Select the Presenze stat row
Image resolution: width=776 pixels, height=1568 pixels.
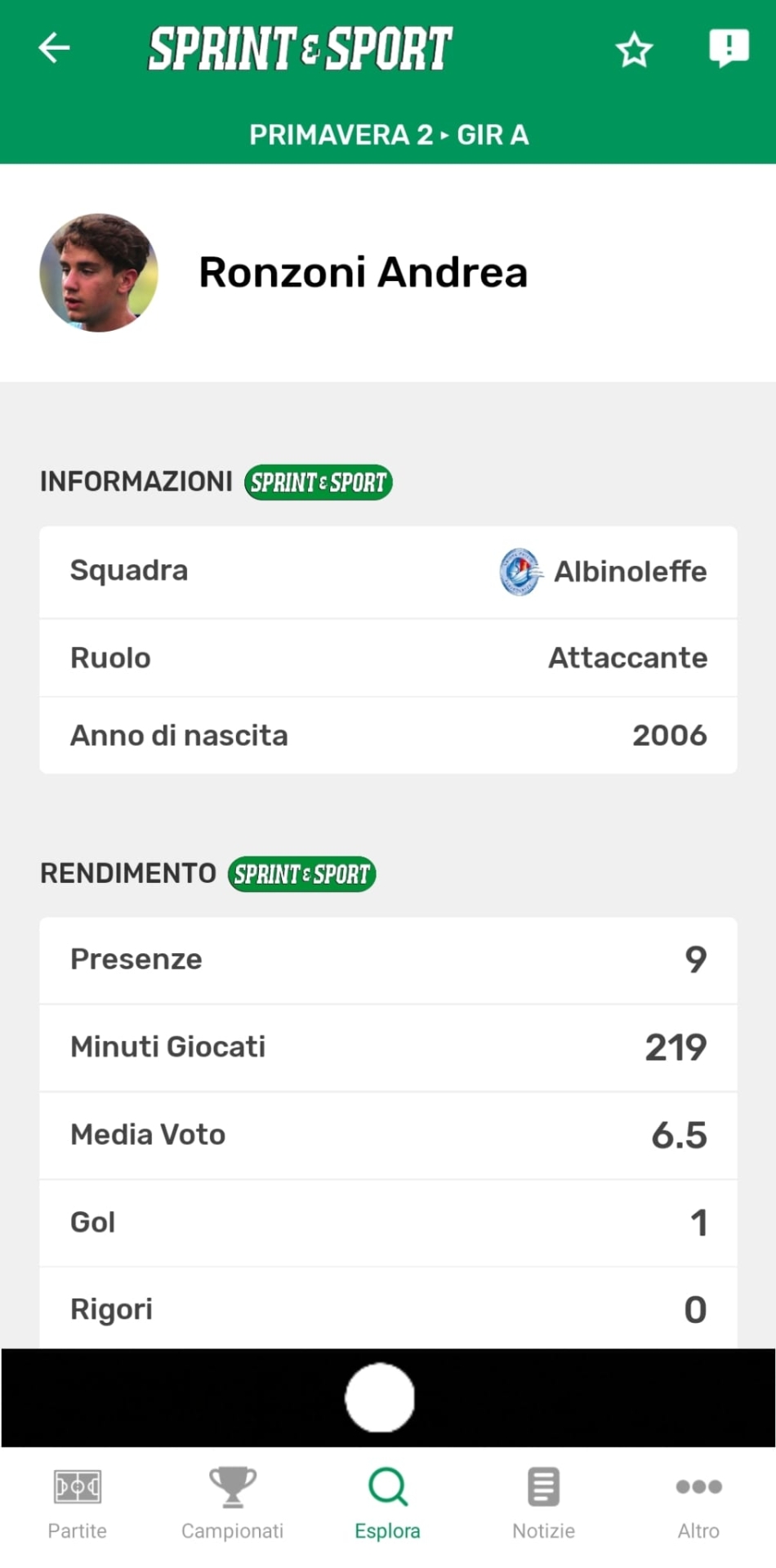[388, 960]
